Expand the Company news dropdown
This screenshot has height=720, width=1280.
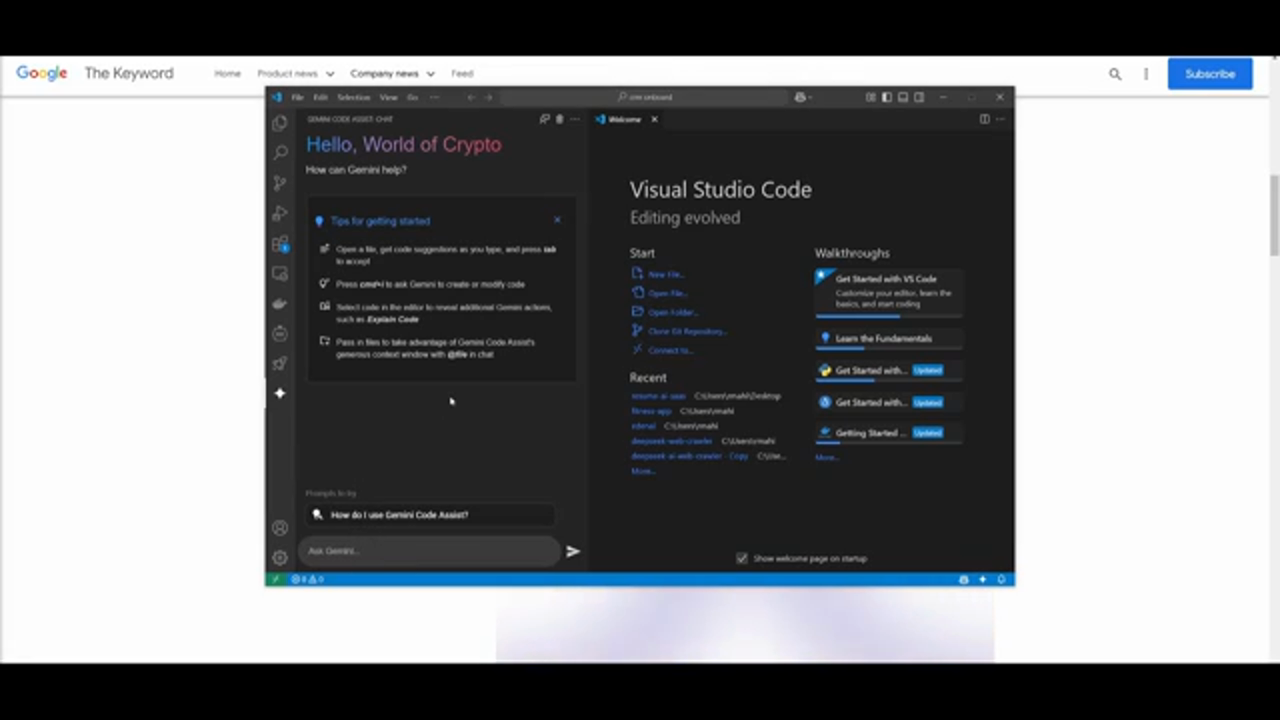pos(392,74)
